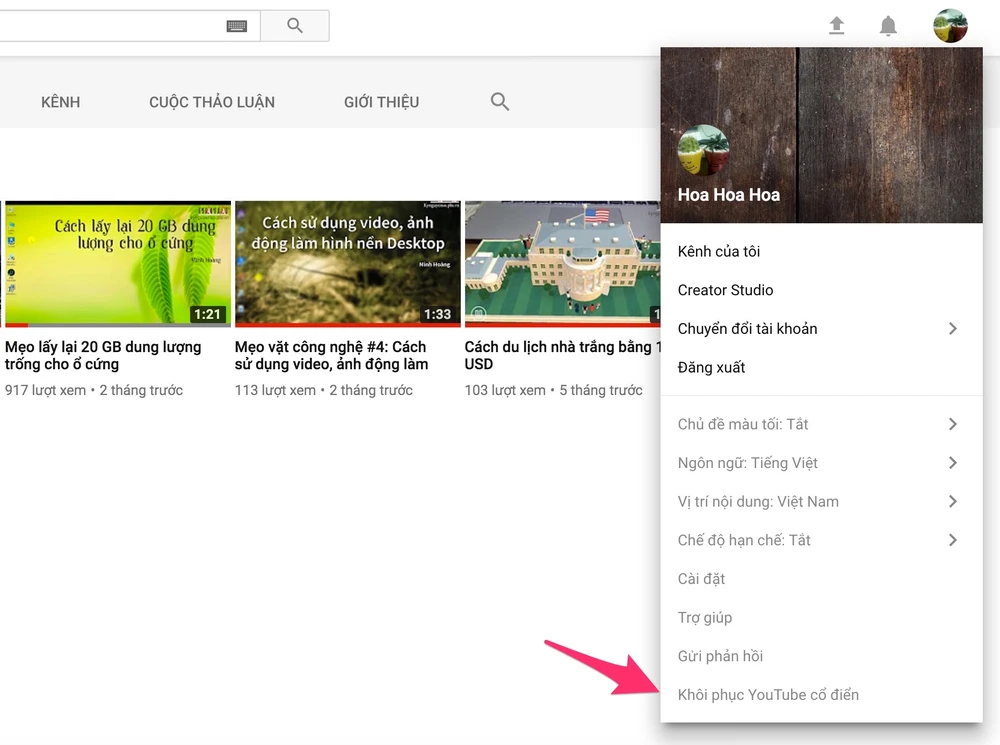Screen dimensions: 1000x745
Task: Click the account avatar in top bar
Action: point(950,26)
